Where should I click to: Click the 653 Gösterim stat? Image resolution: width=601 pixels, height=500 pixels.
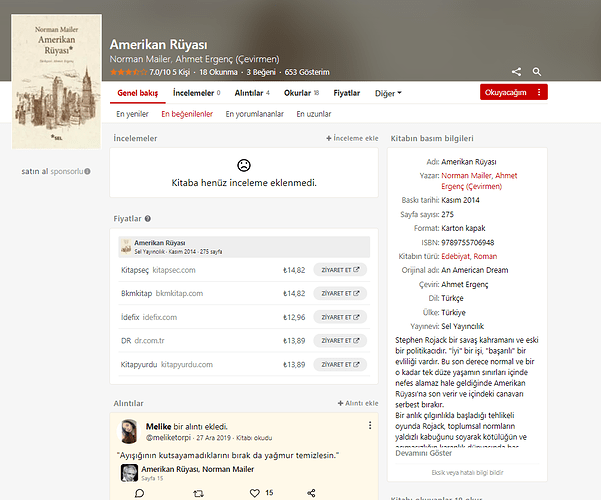click(307, 72)
